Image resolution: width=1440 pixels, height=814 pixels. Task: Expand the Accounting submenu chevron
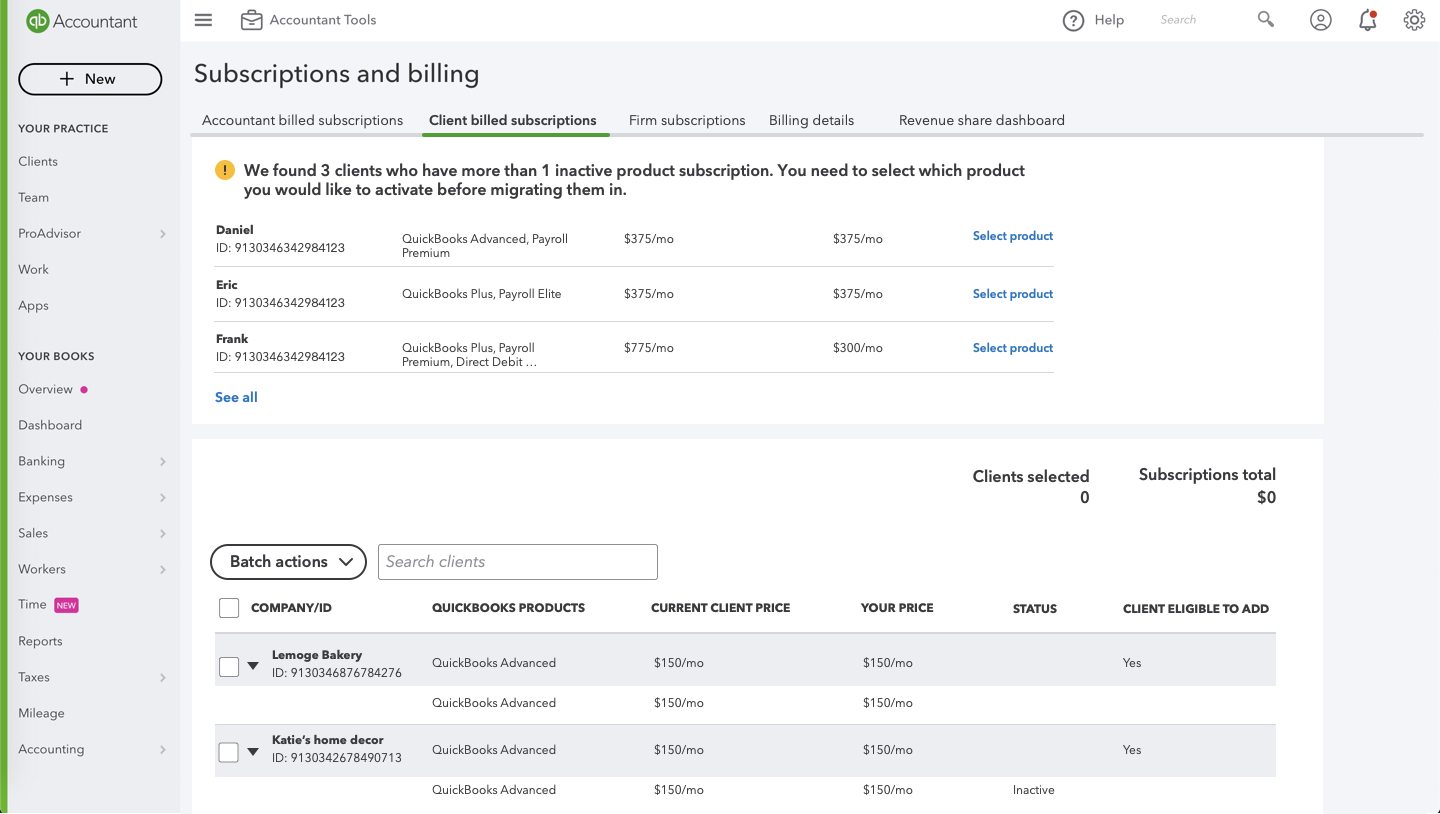pos(162,750)
